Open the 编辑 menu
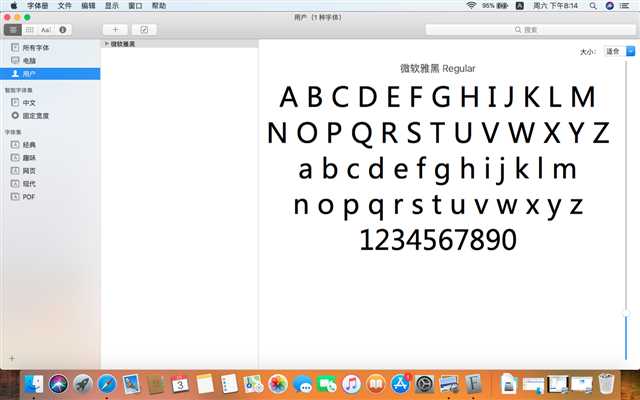The width and height of the screenshot is (640, 400). pos(88,6)
